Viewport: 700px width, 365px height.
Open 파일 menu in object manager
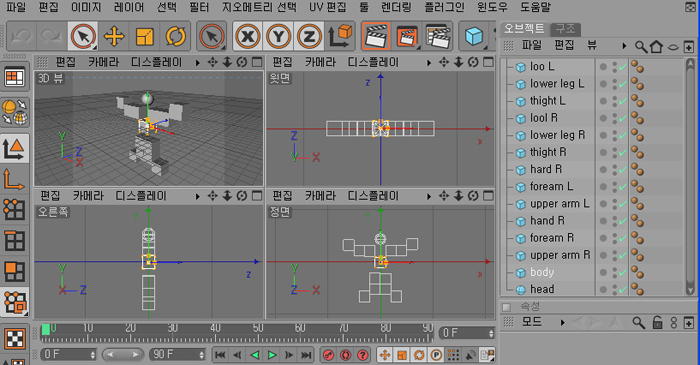532,46
